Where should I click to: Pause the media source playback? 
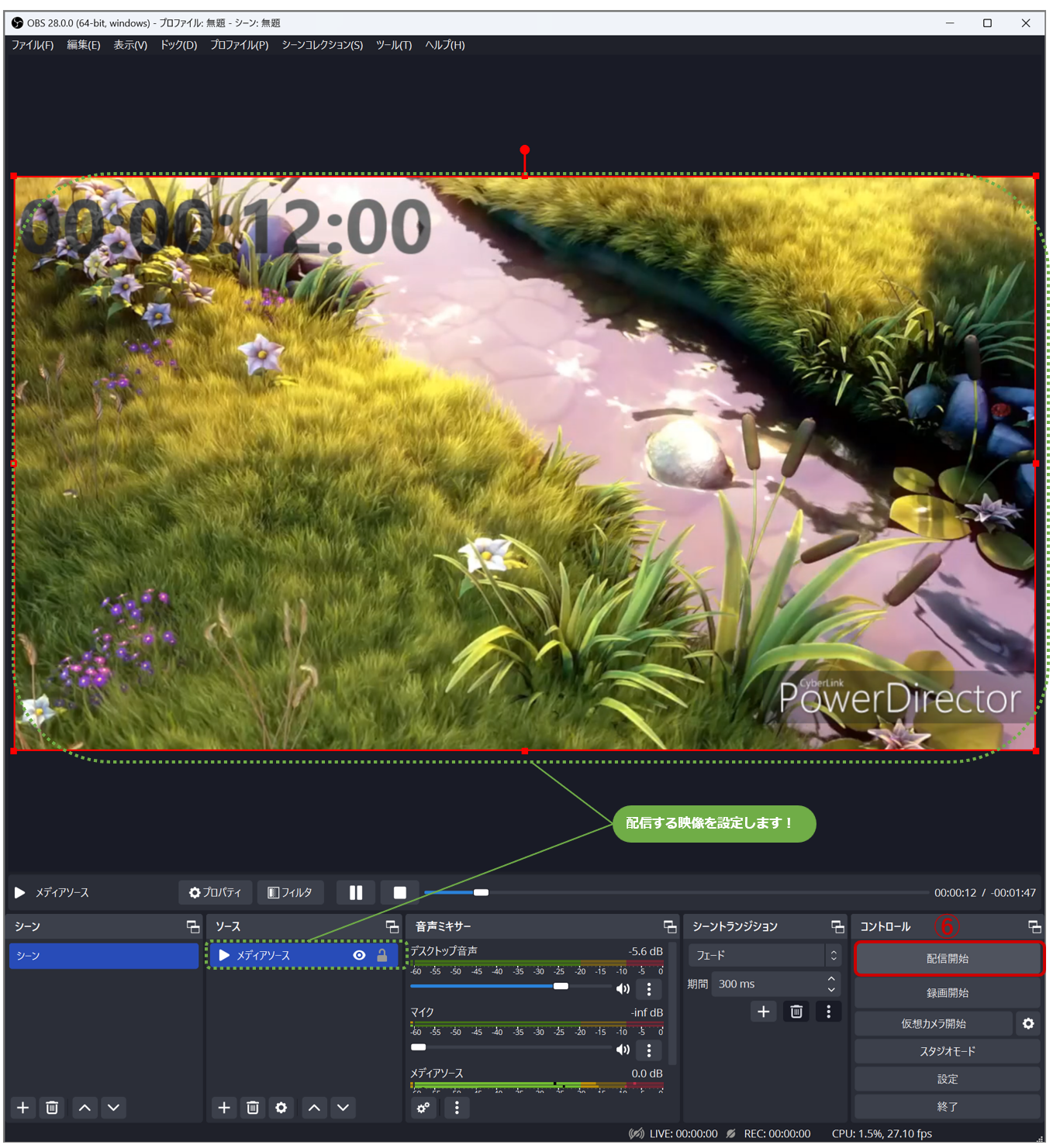point(356,892)
